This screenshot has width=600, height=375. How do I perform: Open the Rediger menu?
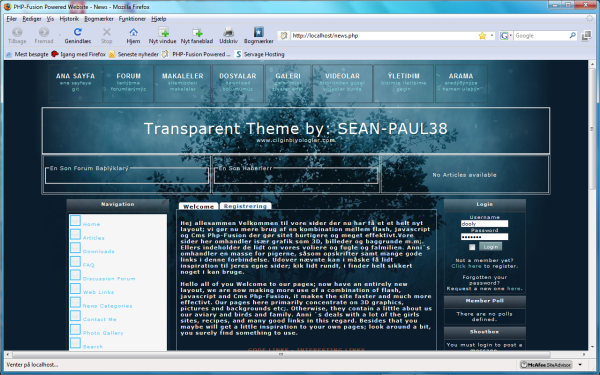click(32, 19)
